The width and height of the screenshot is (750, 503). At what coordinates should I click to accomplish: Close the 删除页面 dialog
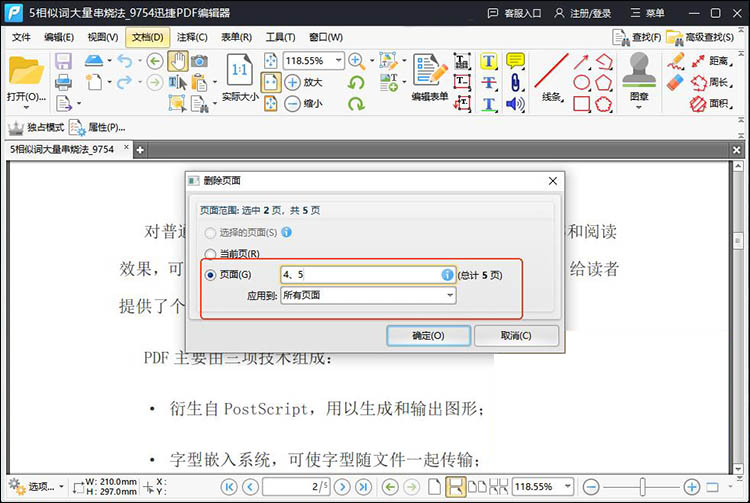pos(552,181)
